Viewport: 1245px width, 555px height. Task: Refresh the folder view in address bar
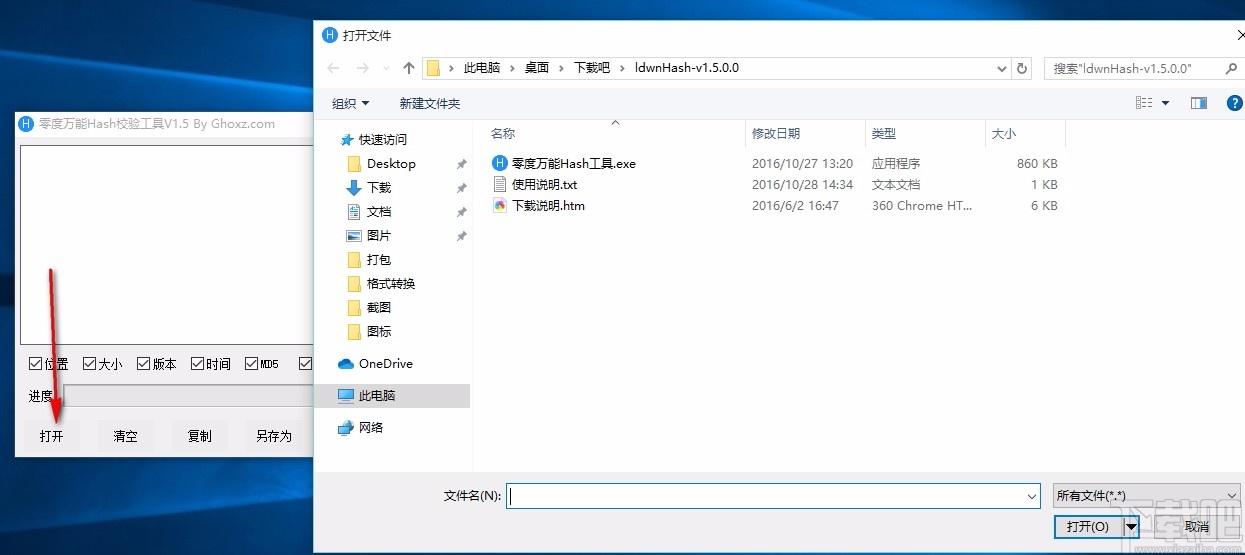(x=1022, y=68)
